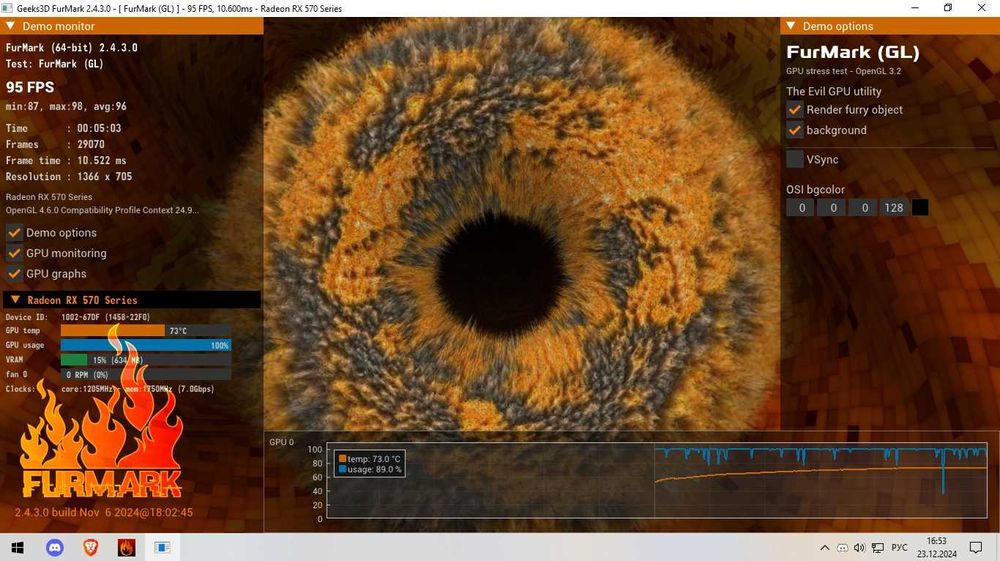Click the FurMark (GL) heading in Demo options
The height and width of the screenshot is (561, 1000).
click(853, 52)
